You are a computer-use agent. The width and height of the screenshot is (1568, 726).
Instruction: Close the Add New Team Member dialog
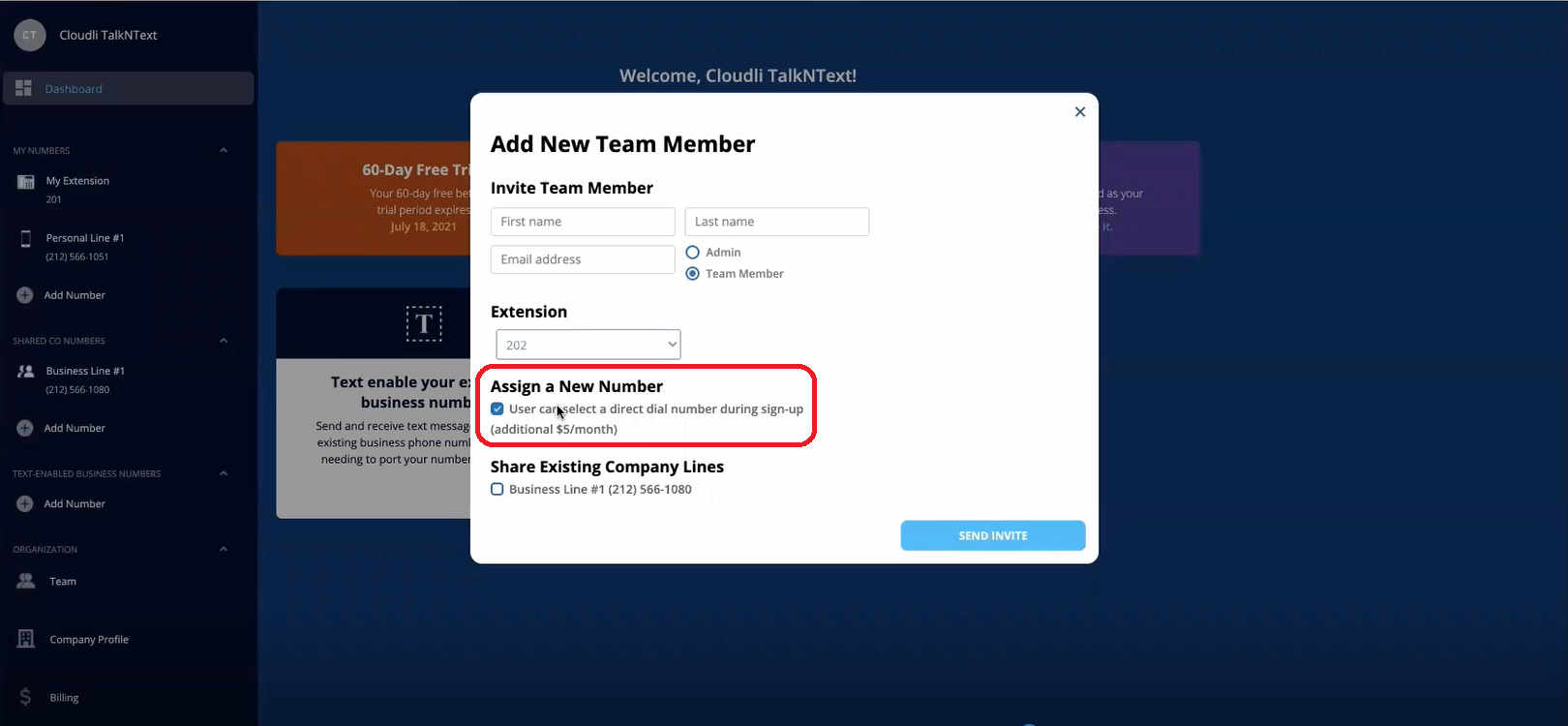tap(1080, 111)
